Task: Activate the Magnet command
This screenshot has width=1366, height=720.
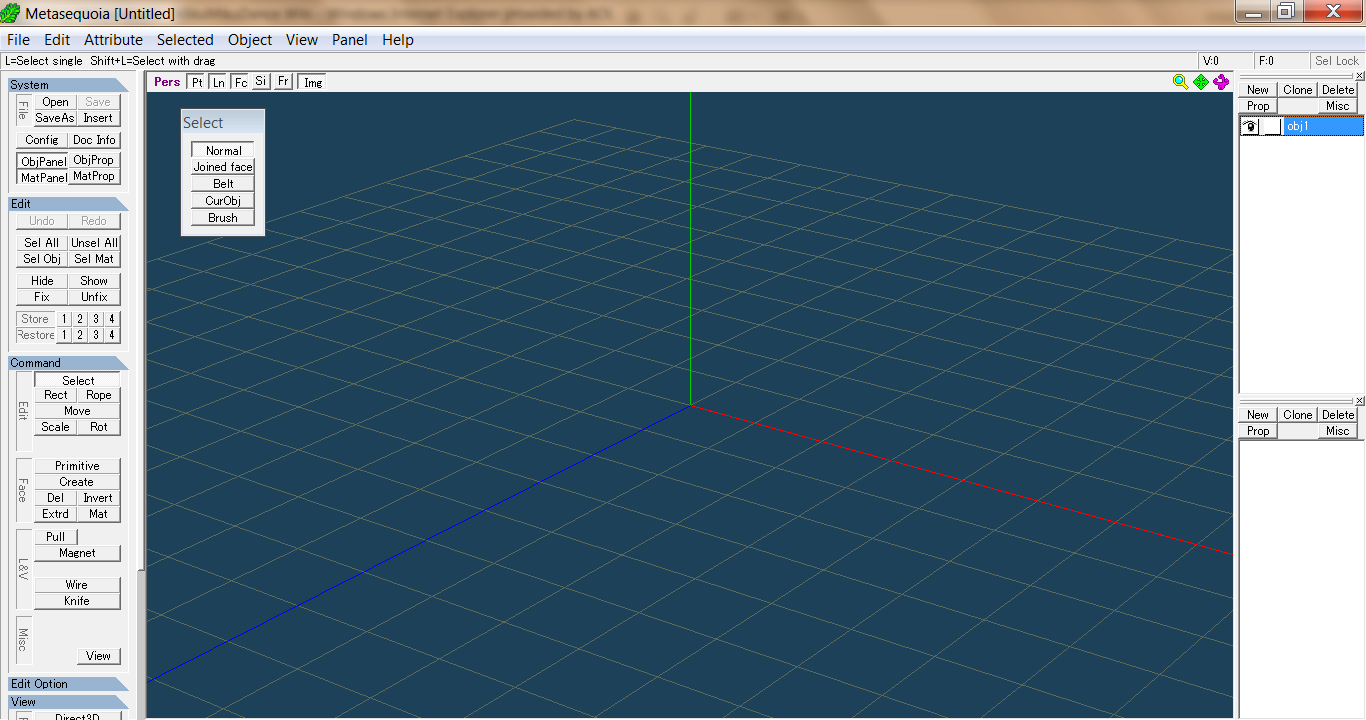Action: pyautogui.click(x=77, y=553)
